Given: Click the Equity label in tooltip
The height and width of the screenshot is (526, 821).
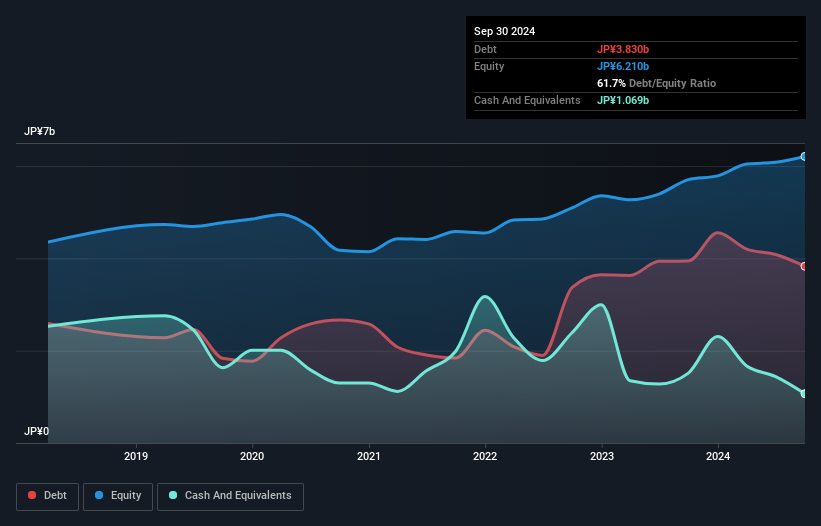Looking at the screenshot, I should [x=489, y=66].
